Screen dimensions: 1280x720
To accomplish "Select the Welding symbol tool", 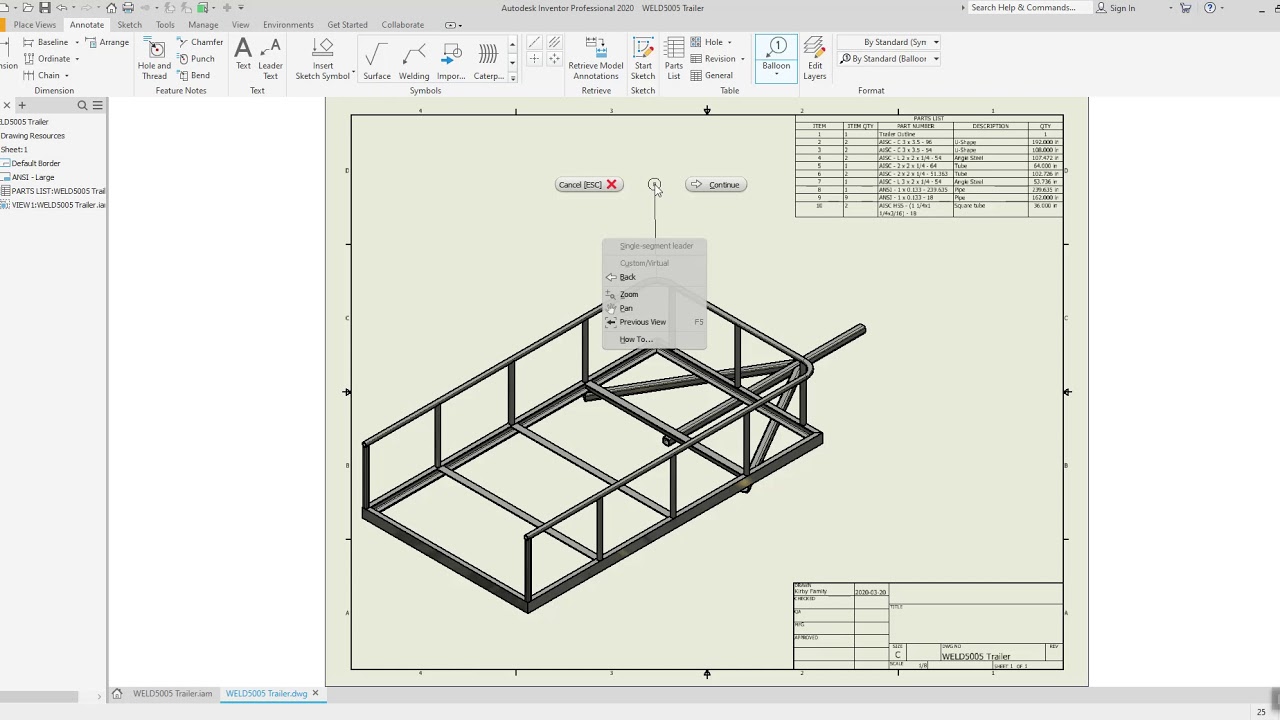I will pos(414,61).
